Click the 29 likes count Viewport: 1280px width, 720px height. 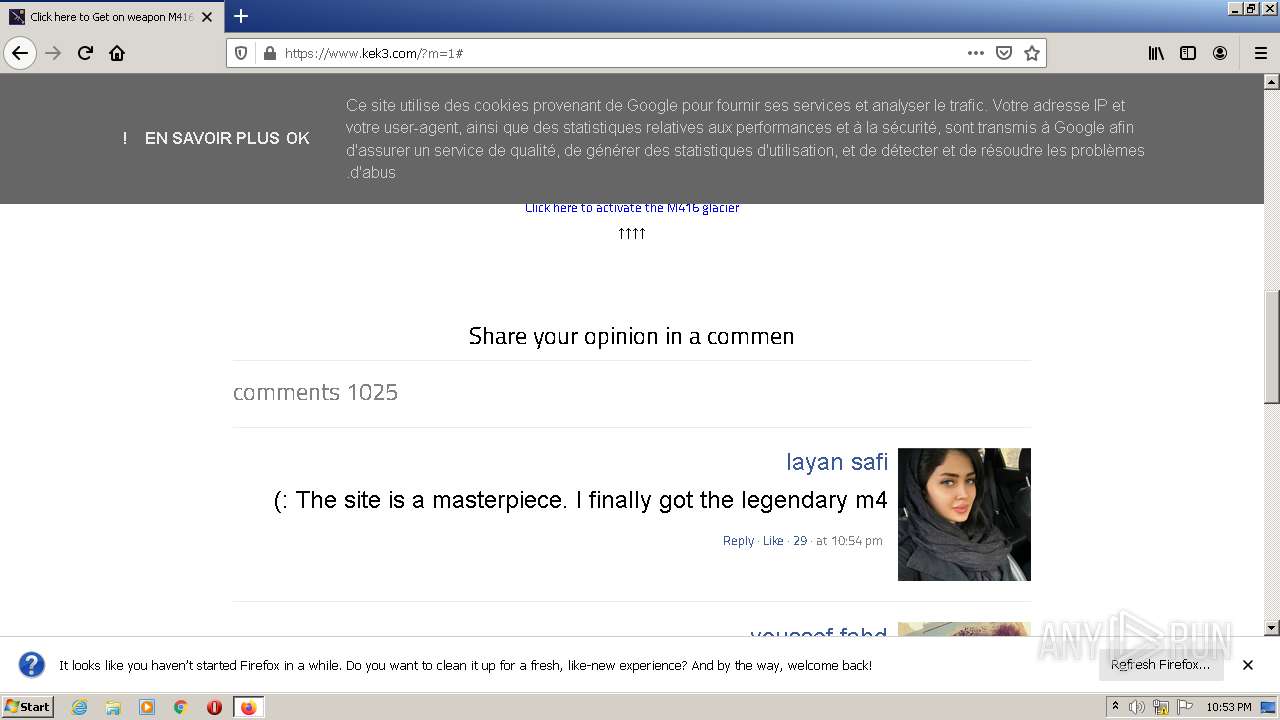800,541
